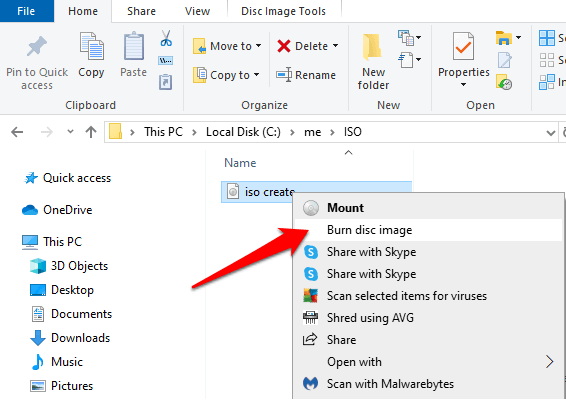Expand the Copy to dropdown
Image resolution: width=566 pixels, height=400 pixels.
[257, 75]
